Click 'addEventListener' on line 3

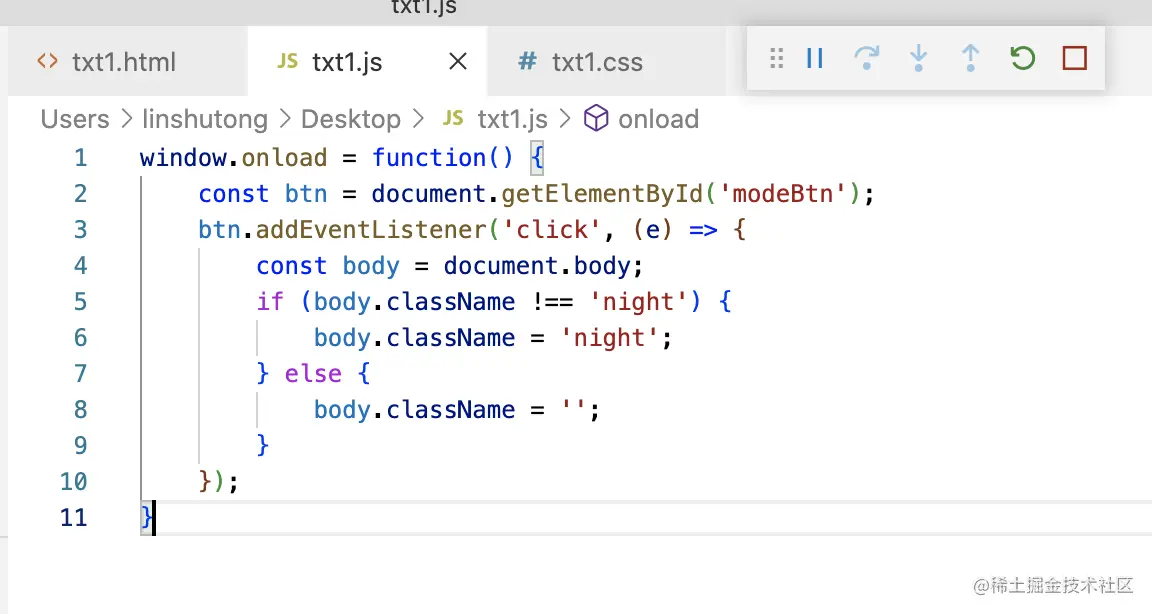coord(371,230)
